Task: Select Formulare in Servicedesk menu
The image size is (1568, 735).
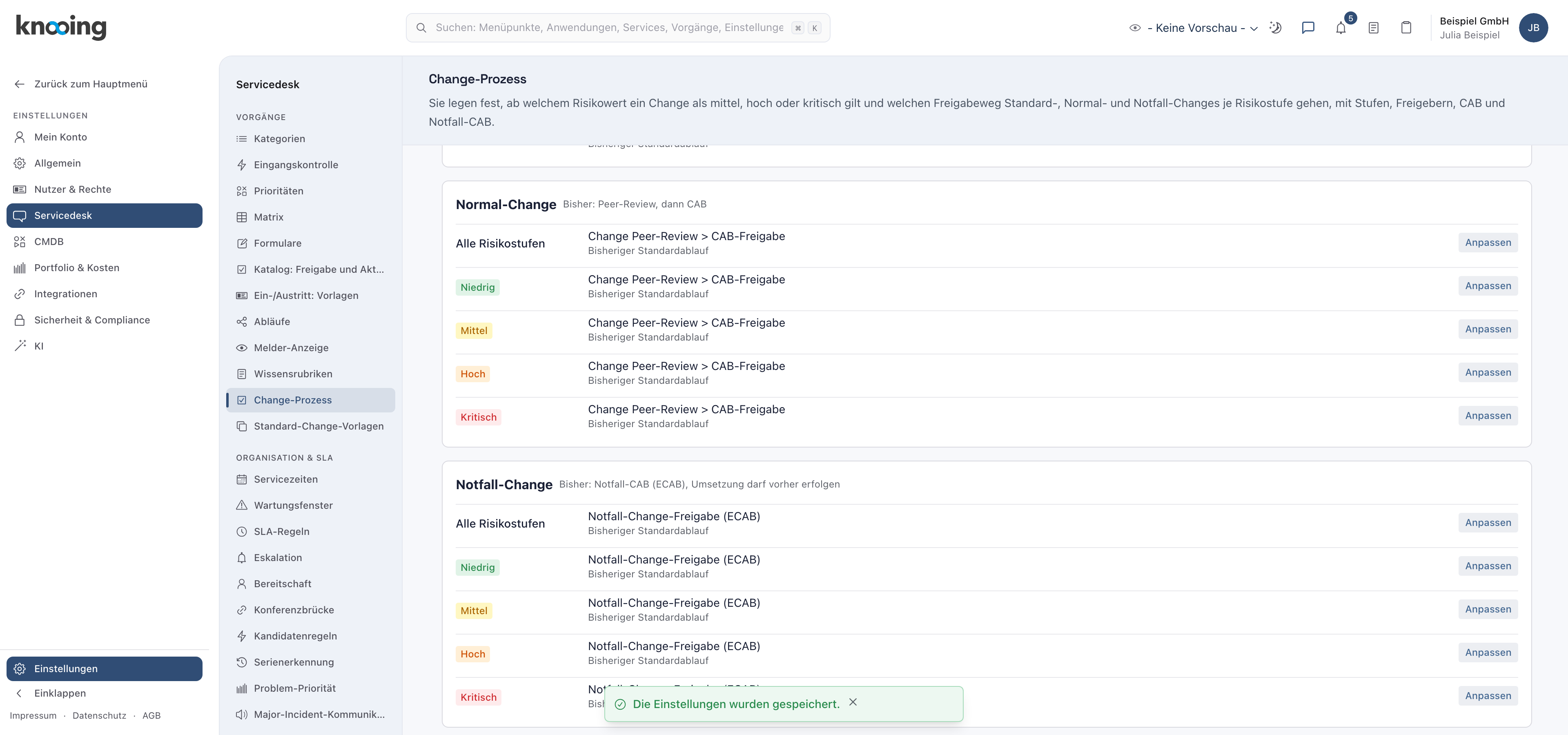Action: pyautogui.click(x=310, y=244)
